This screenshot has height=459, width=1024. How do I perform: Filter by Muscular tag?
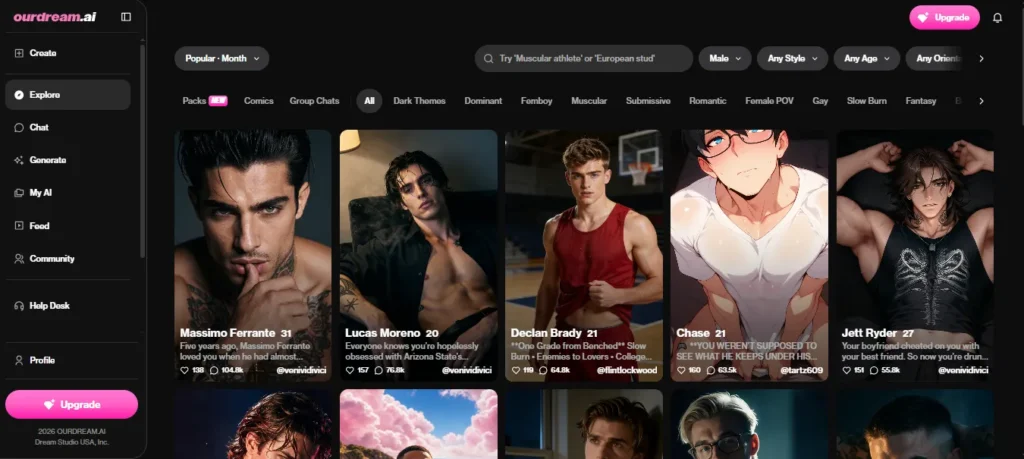point(589,101)
